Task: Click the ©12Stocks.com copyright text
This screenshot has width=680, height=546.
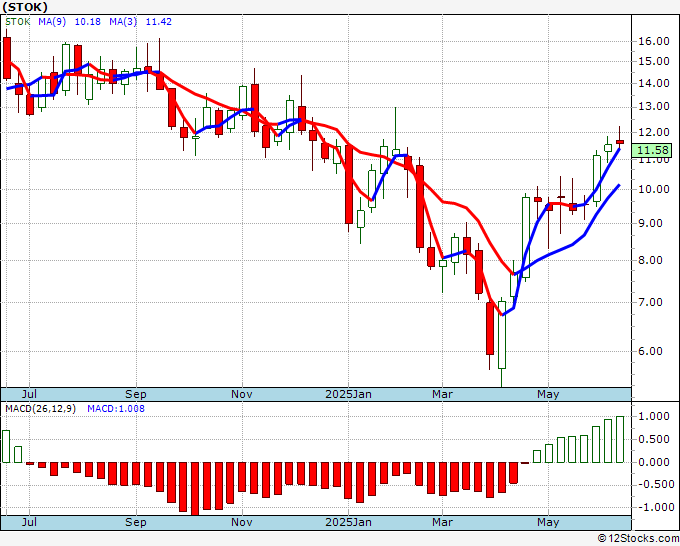Action: click(x=638, y=539)
